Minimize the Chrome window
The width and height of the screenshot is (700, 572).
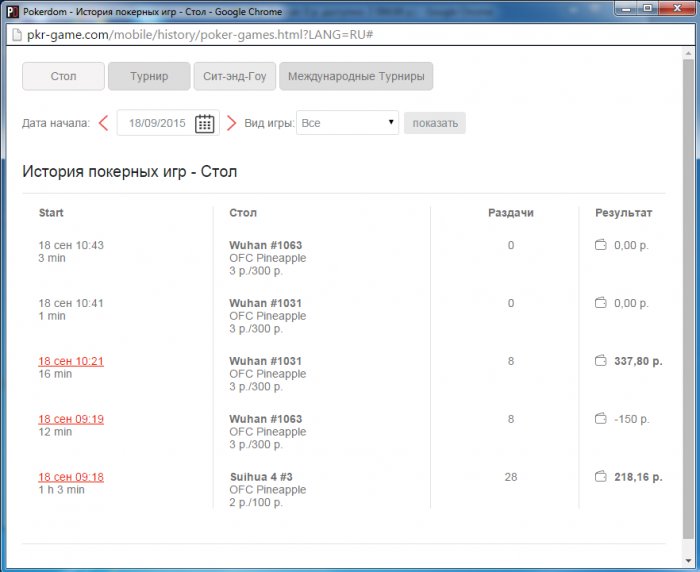coord(627,8)
